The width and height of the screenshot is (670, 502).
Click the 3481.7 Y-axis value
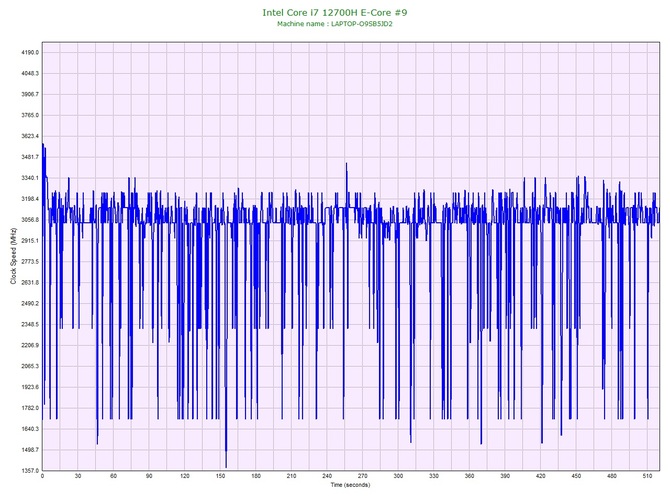point(30,157)
